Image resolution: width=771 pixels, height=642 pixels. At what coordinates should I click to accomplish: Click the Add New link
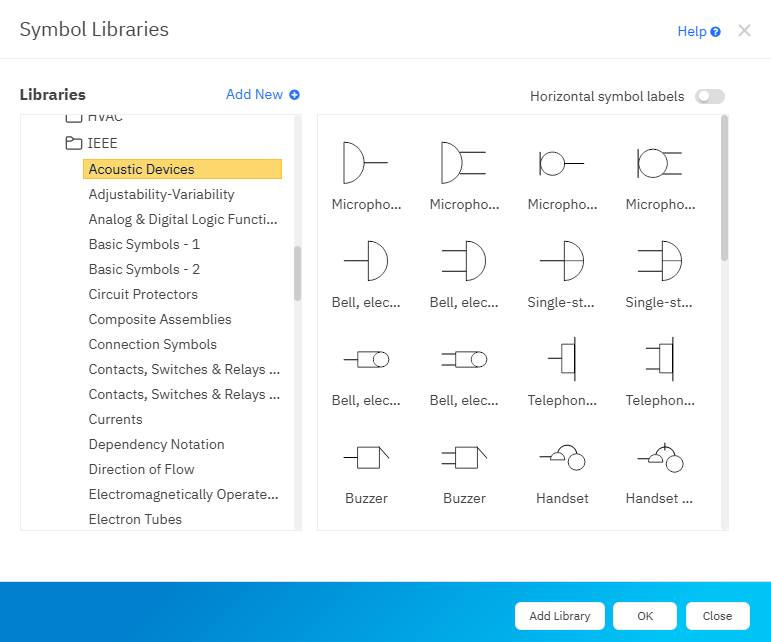(262, 95)
